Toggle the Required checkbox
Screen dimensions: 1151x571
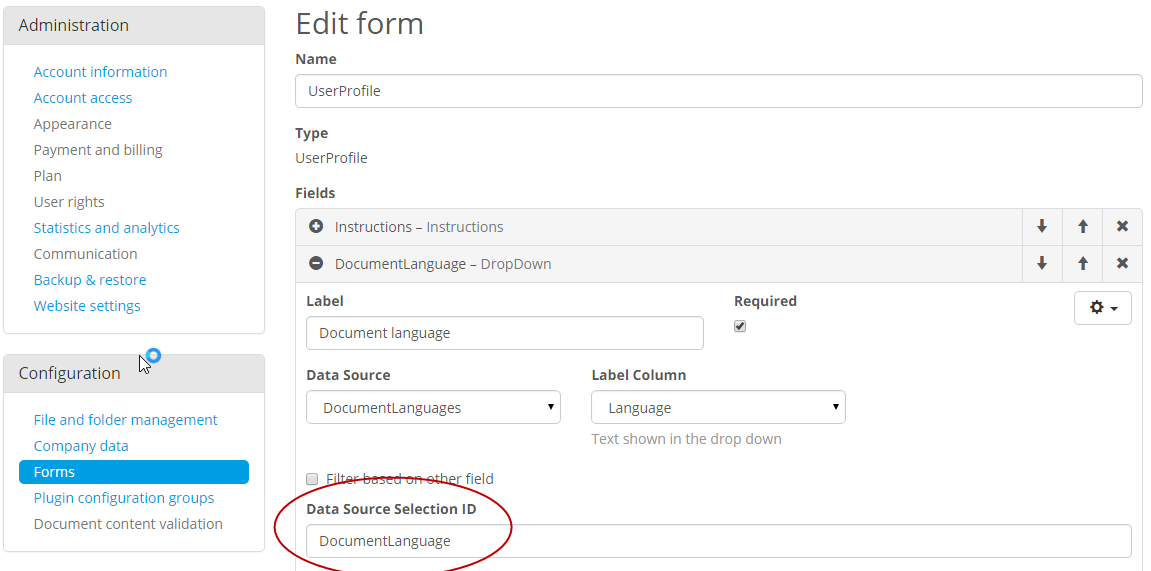pos(740,327)
